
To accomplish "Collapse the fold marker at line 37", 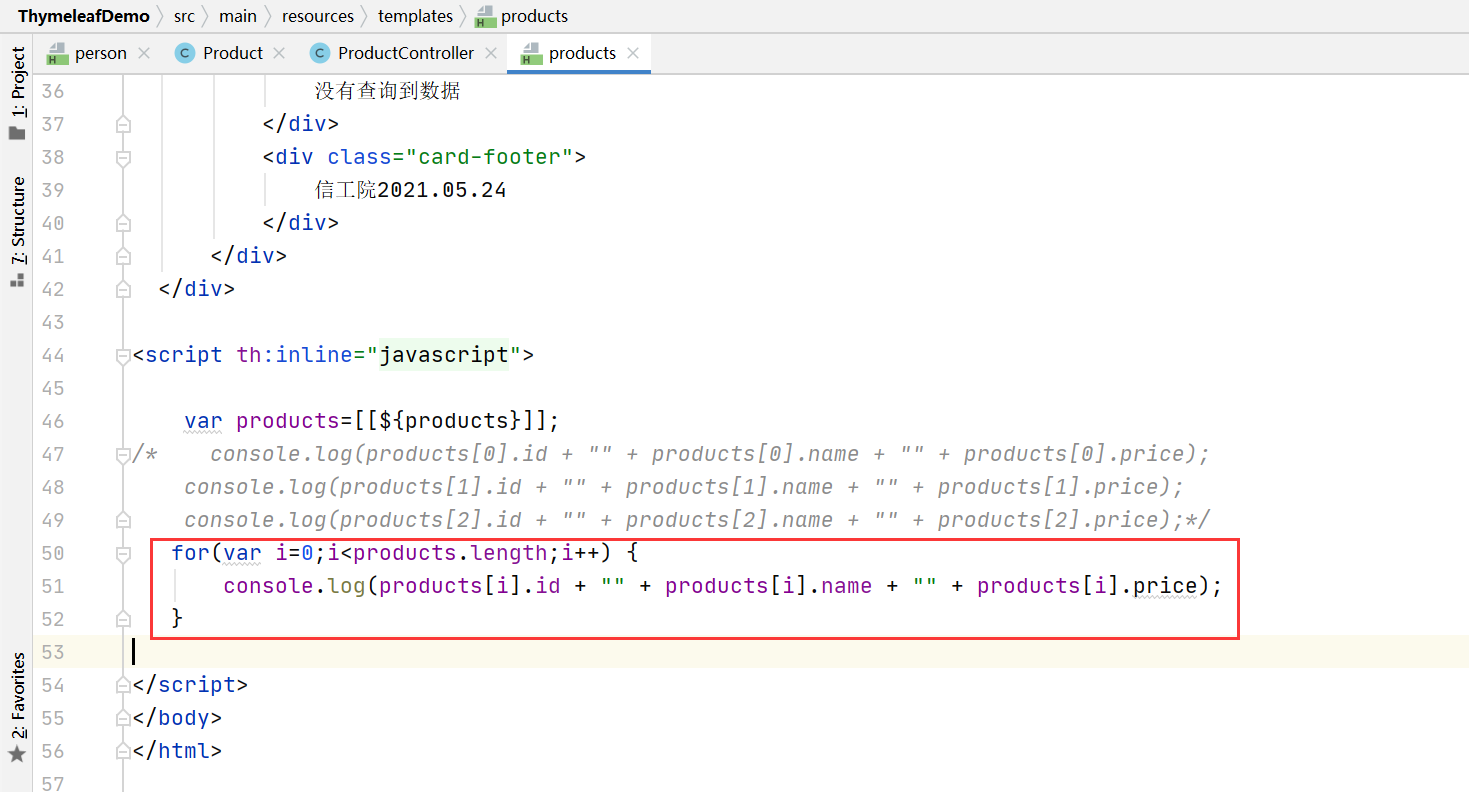I will pyautogui.click(x=123, y=124).
